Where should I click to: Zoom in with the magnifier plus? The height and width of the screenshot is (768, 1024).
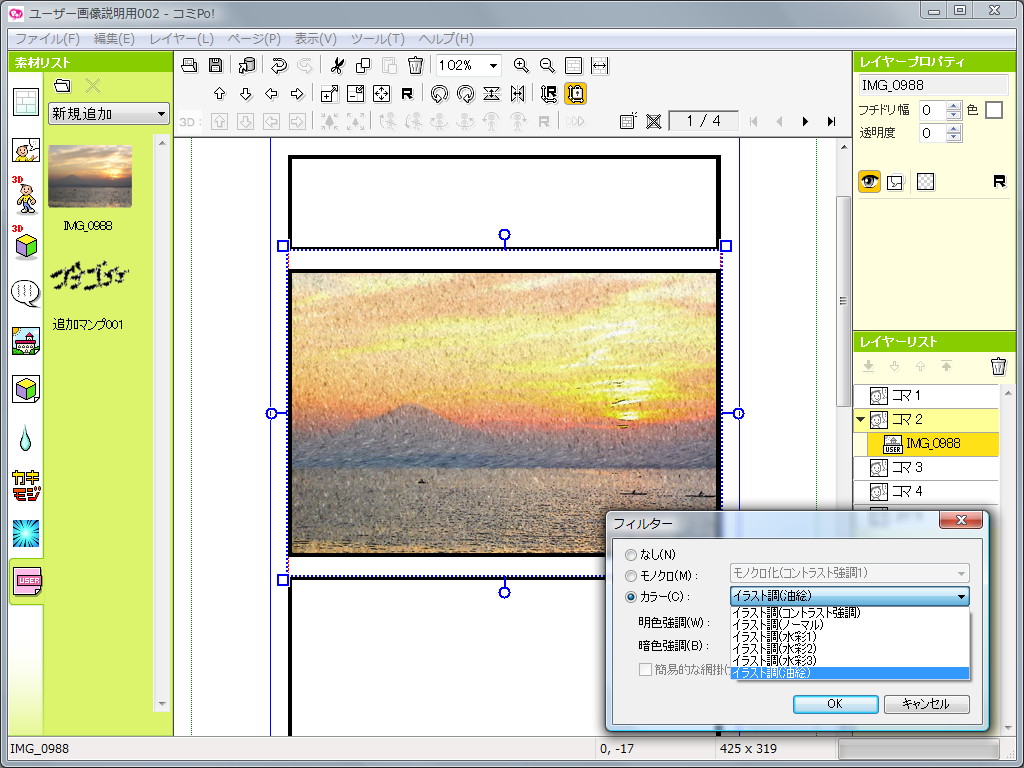pyautogui.click(x=520, y=65)
